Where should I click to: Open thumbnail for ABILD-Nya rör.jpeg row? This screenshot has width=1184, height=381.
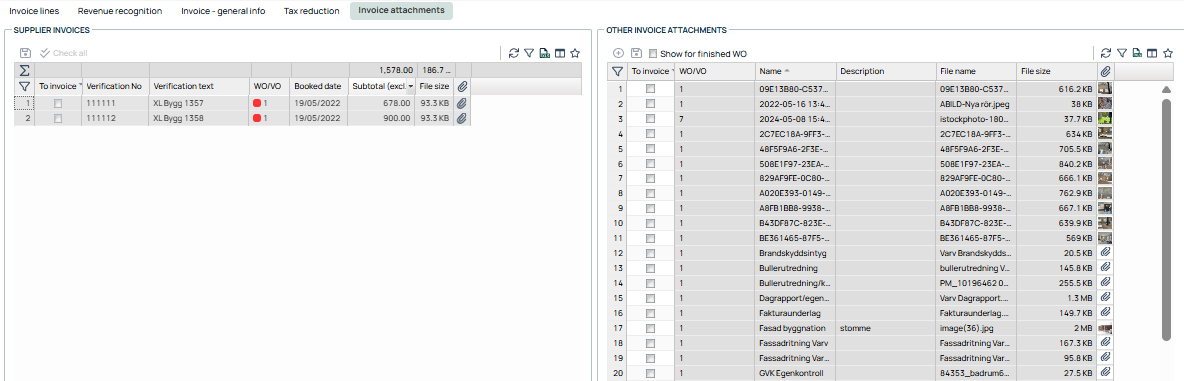point(1105,103)
